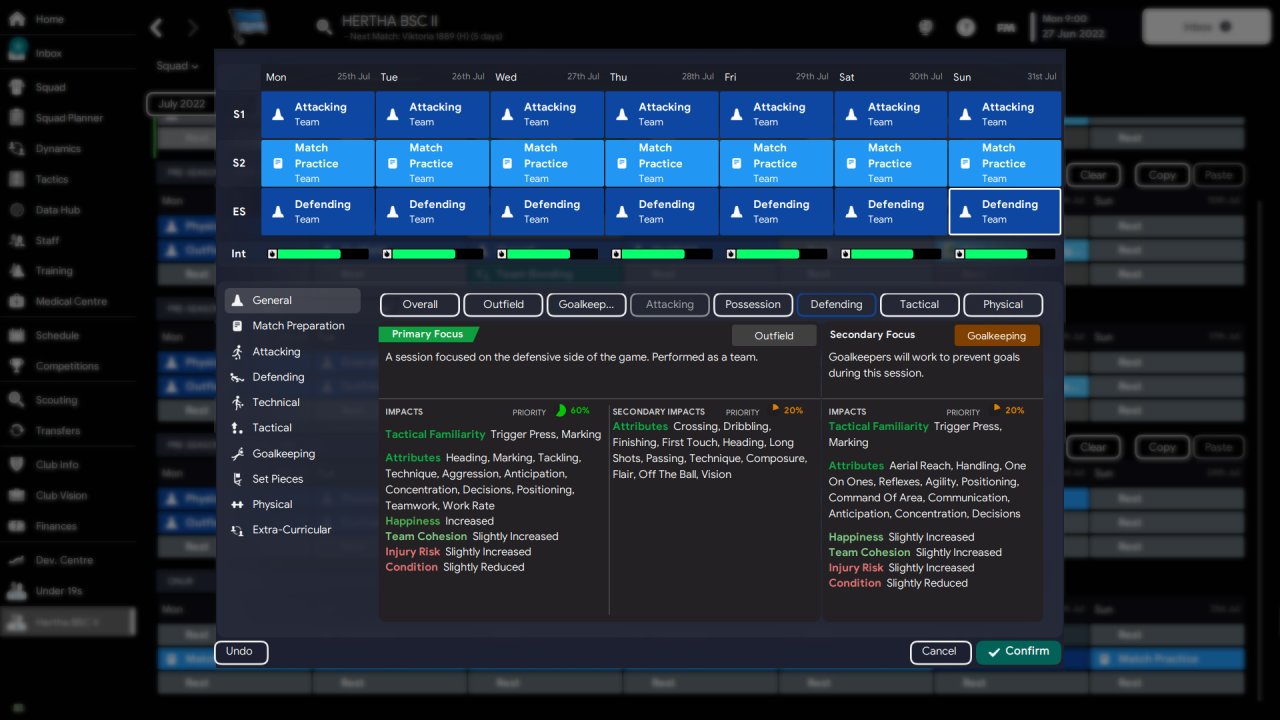Click the Match Preparation category icon
1280x720 pixels.
[x=237, y=326]
